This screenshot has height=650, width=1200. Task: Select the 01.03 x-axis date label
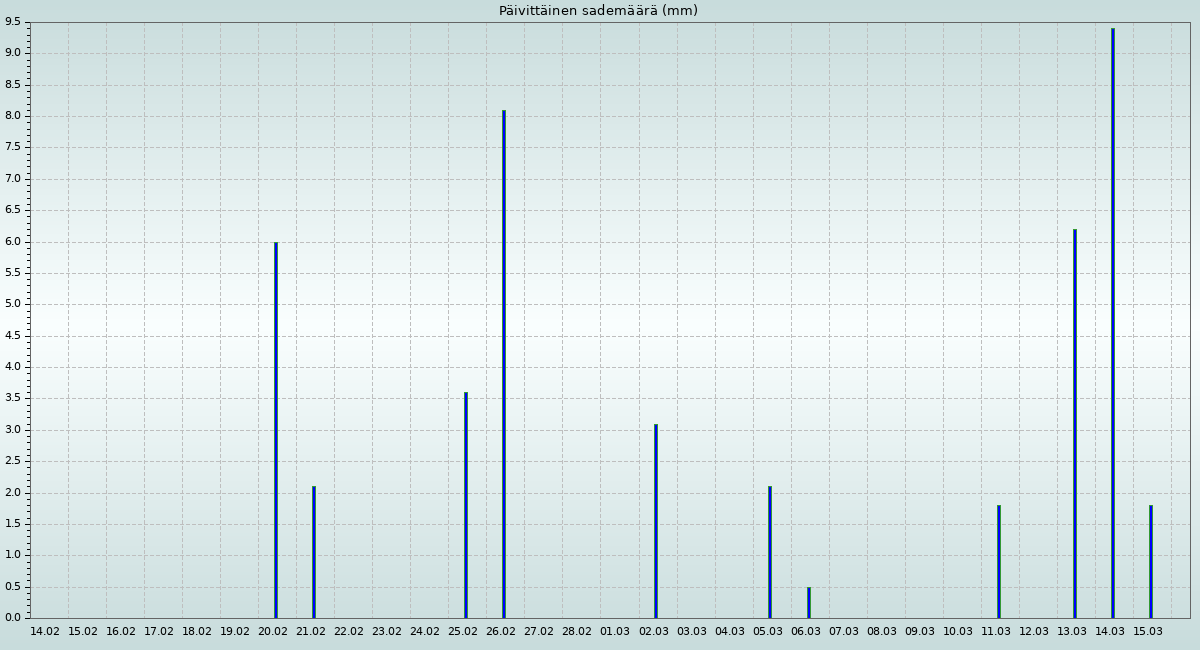point(615,632)
